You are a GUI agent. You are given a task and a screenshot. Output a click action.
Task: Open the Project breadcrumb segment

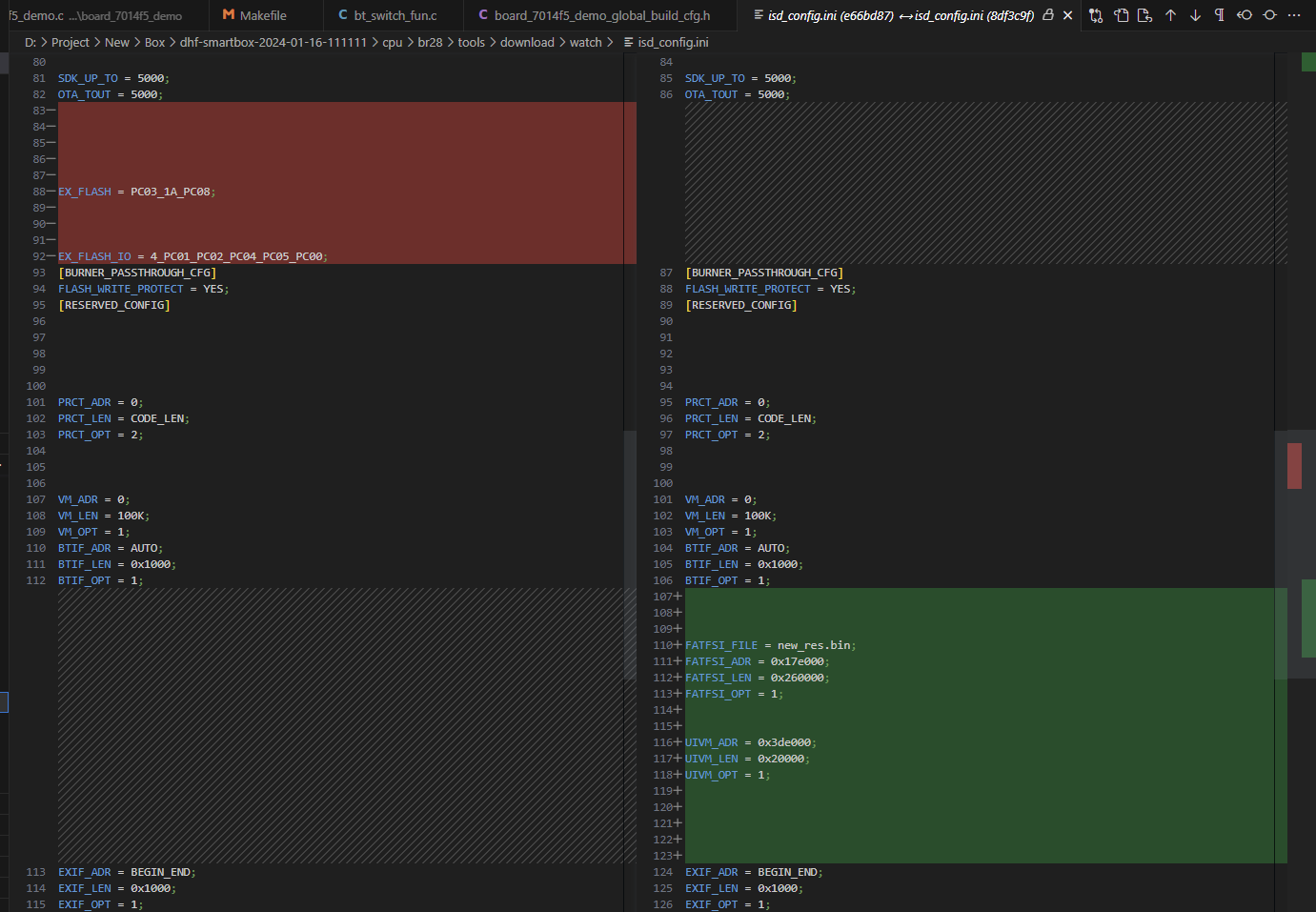71,42
